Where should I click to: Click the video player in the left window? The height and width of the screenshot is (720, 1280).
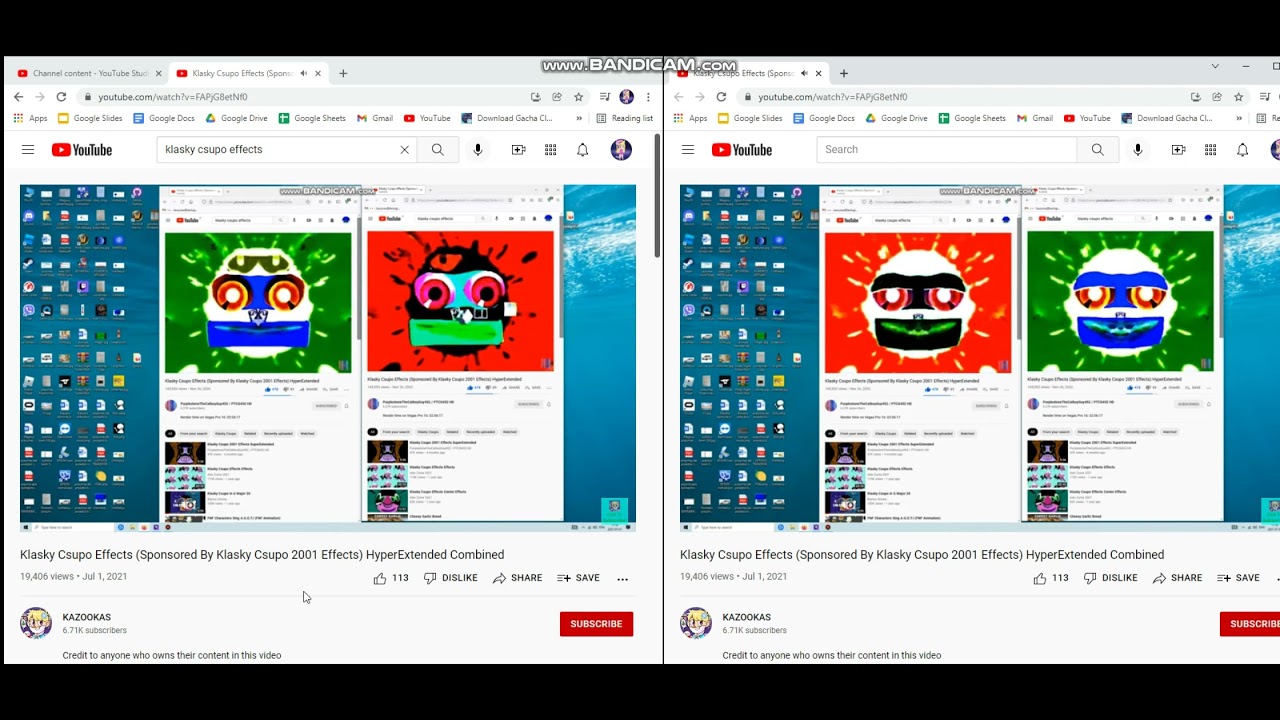[328, 358]
